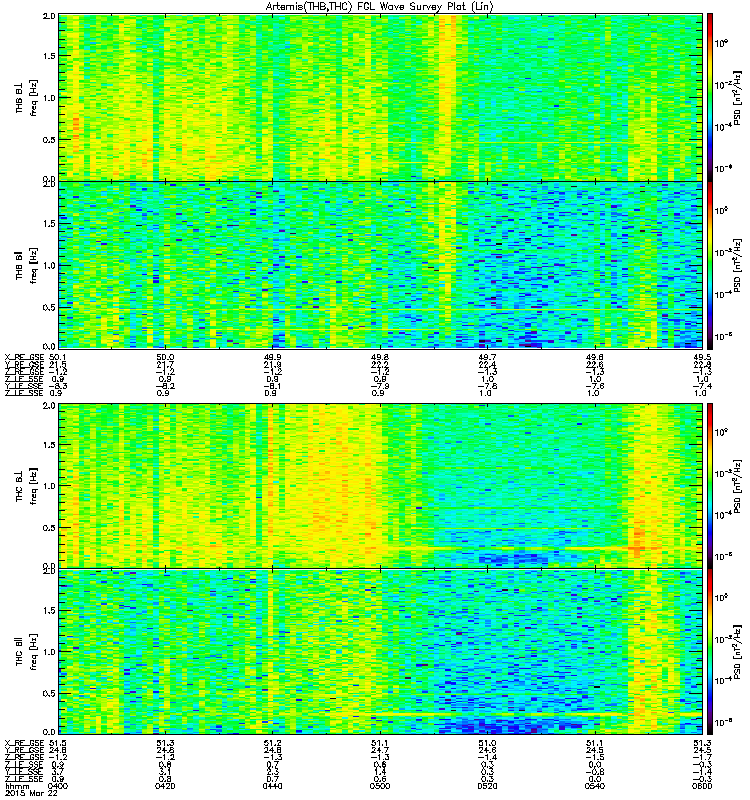Click the 0540 time label on the bottom axis
Viewport: 750px width, 800px height.
click(594, 786)
